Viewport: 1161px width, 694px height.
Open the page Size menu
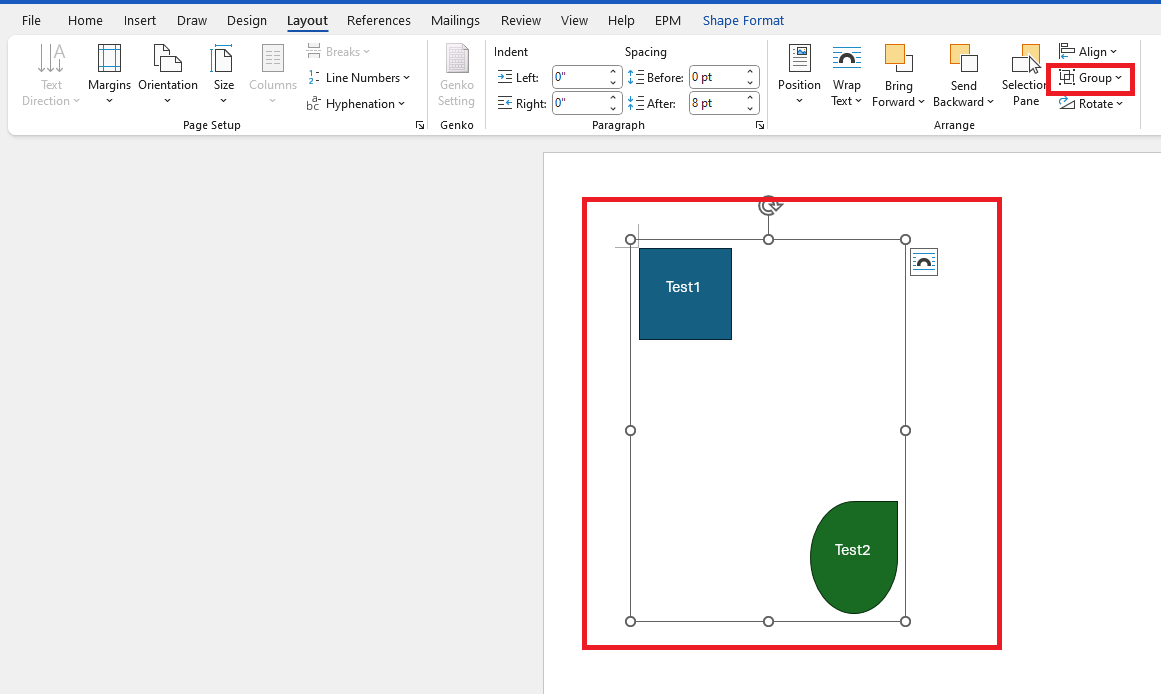click(223, 74)
